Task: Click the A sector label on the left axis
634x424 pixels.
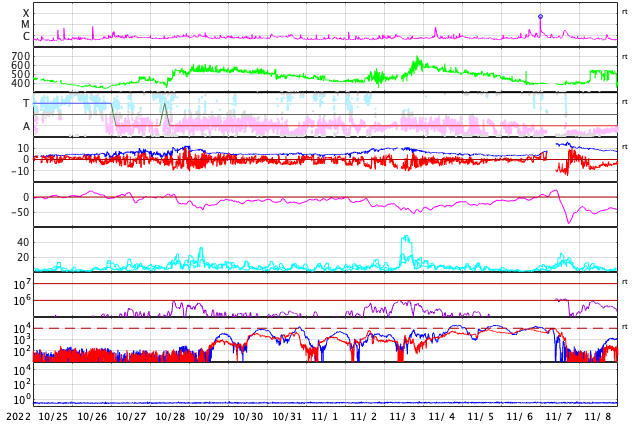Action: pyautogui.click(x=26, y=126)
